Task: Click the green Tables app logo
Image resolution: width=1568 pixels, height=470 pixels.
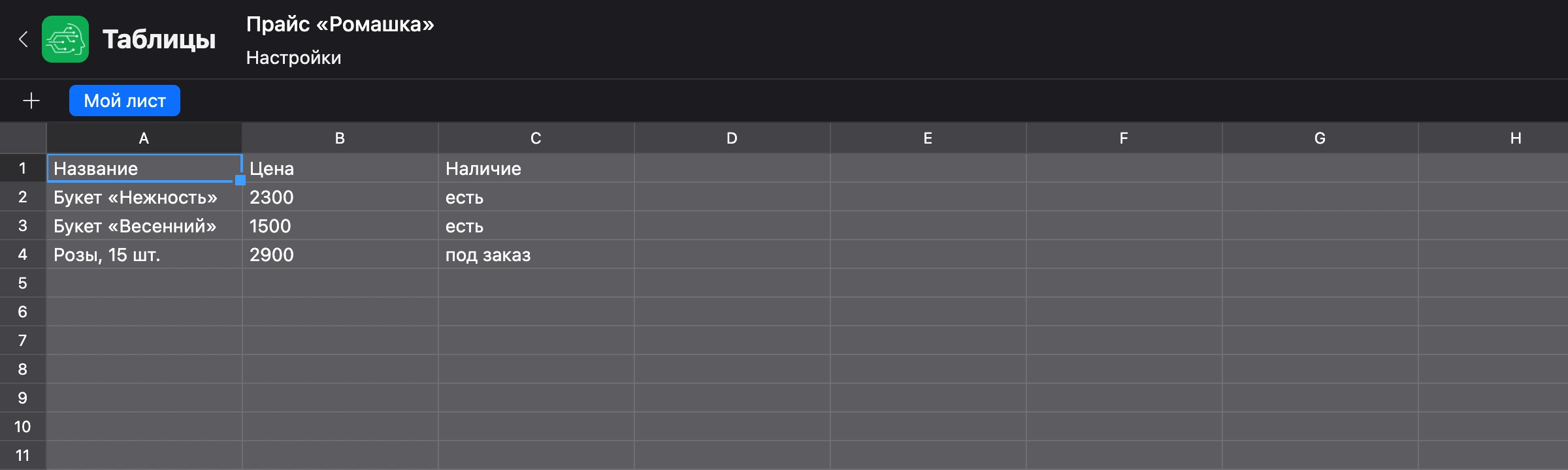Action: click(65, 39)
